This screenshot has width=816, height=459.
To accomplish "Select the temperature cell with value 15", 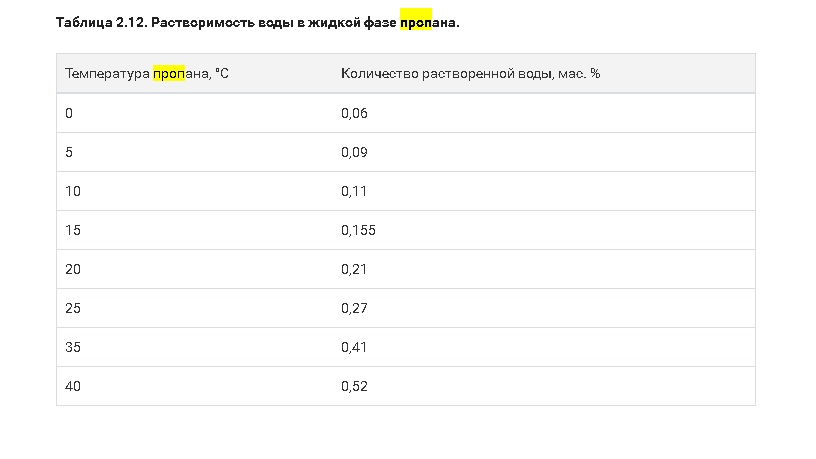I will (x=73, y=230).
